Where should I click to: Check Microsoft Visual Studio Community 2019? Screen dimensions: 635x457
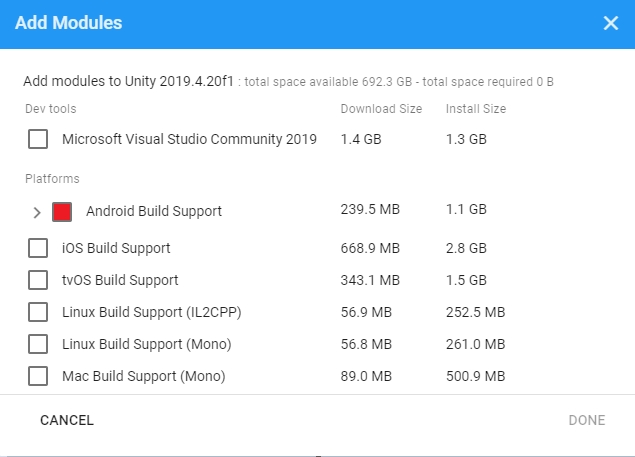[38, 139]
